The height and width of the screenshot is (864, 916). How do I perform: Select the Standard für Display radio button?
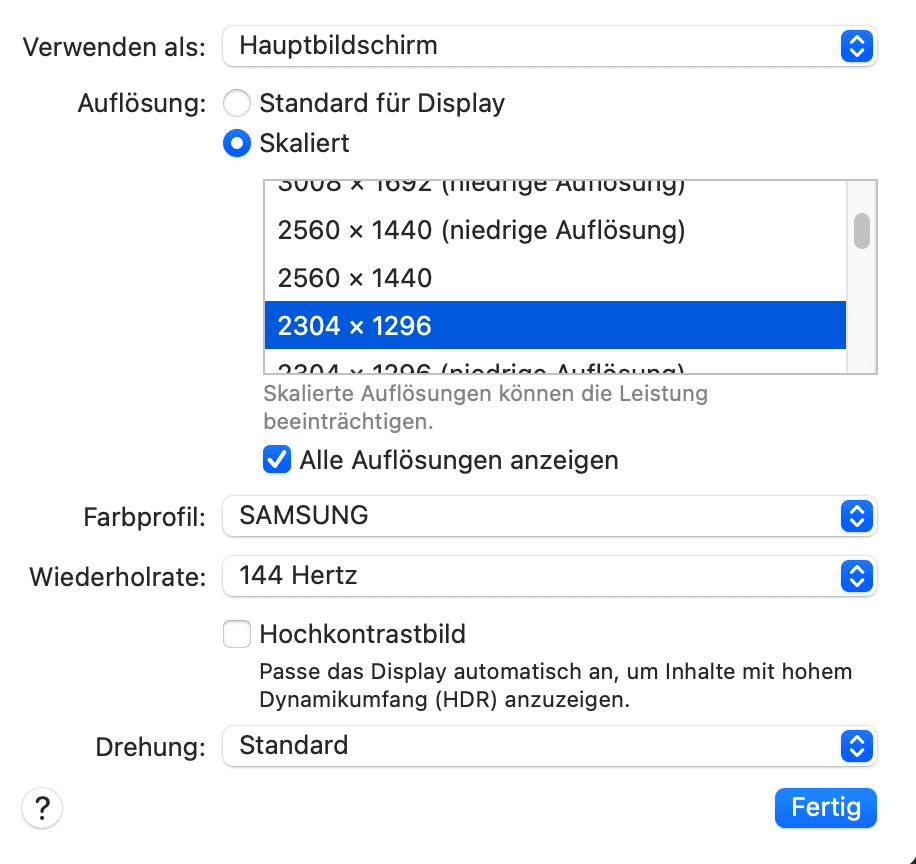coord(237,103)
